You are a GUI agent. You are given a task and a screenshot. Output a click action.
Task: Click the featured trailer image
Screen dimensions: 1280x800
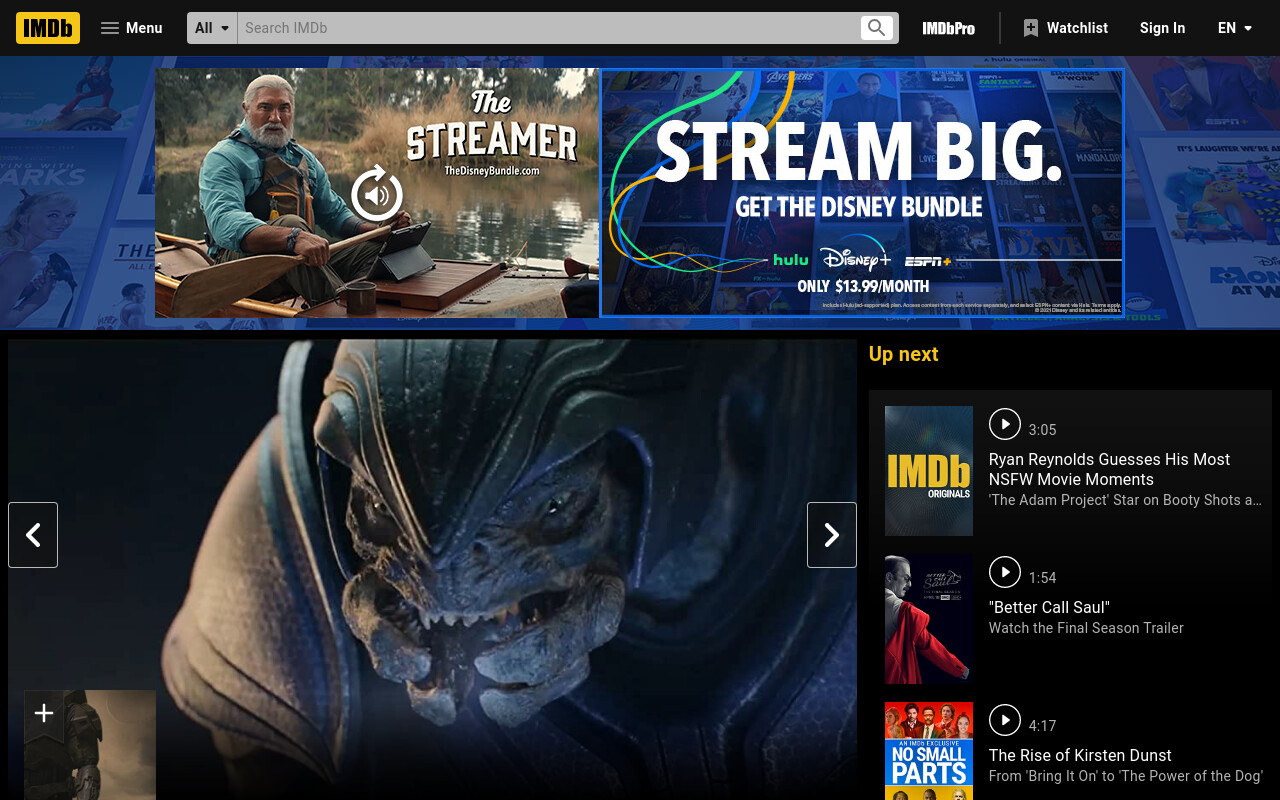coord(432,569)
